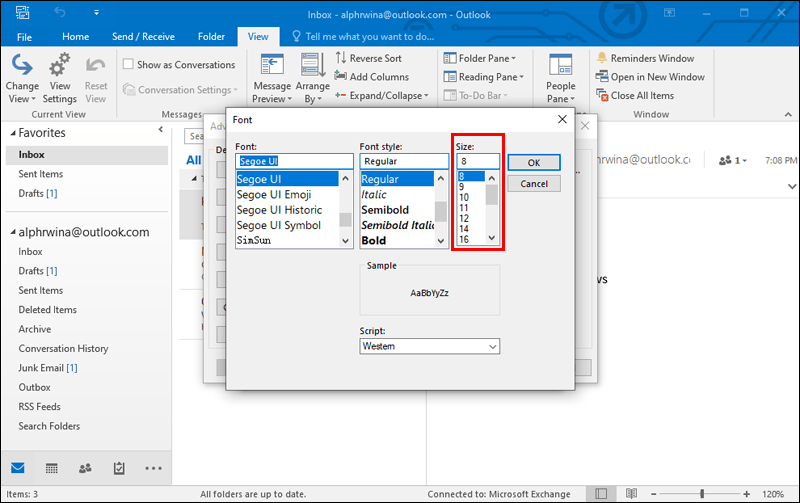Open Deleted Items folder
This screenshot has height=503, width=800.
pos(47,310)
